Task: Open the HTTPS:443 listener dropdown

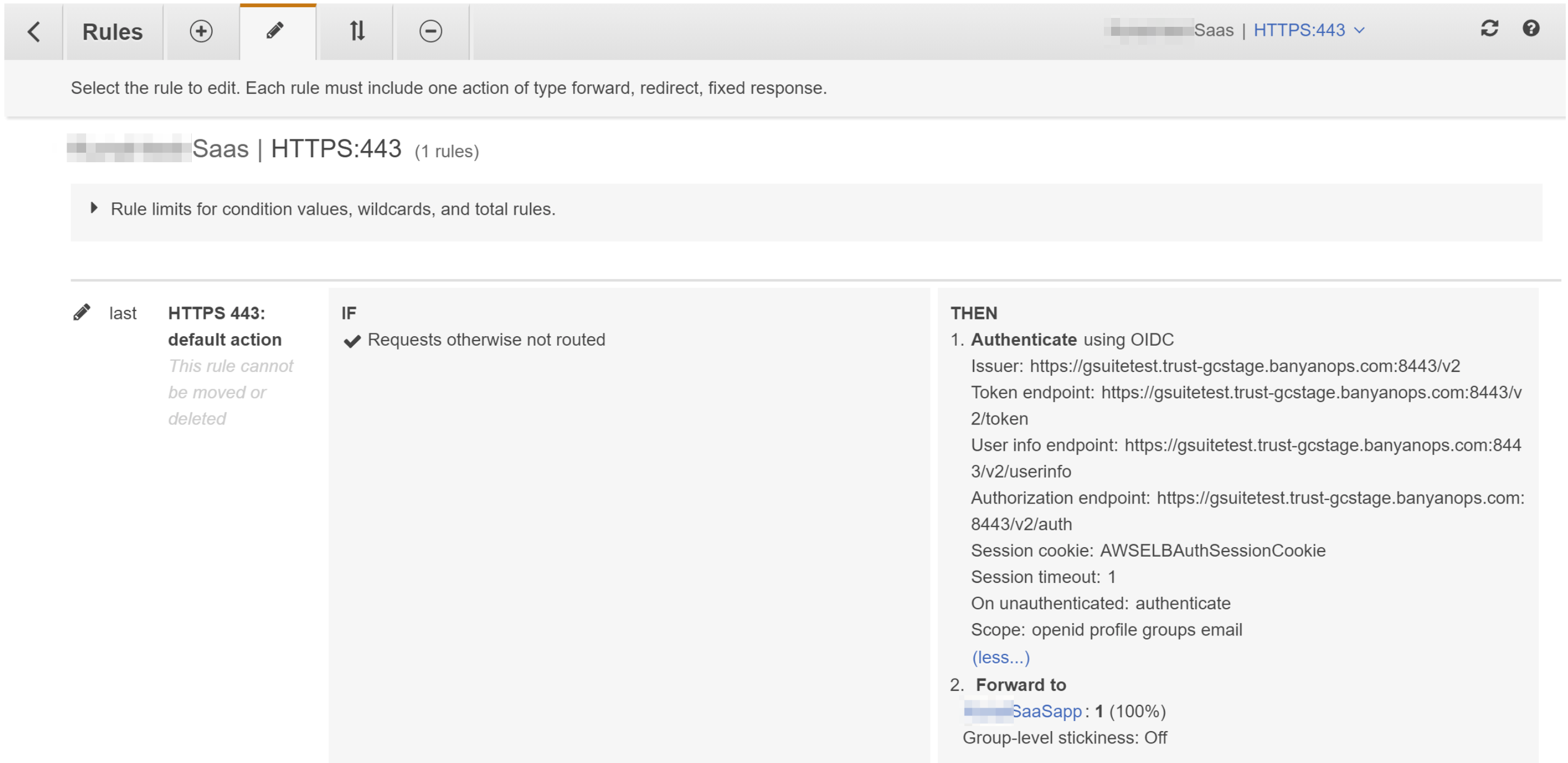Action: 1359,30
